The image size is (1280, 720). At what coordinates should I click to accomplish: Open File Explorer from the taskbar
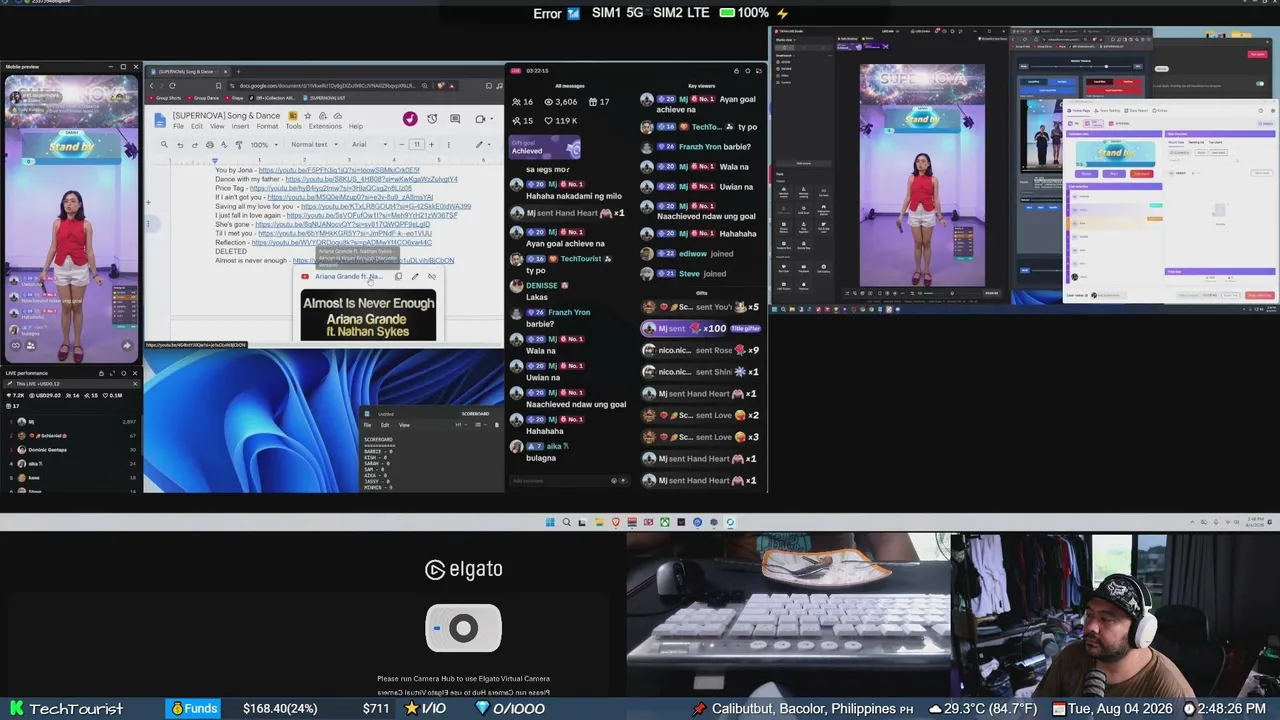(599, 522)
